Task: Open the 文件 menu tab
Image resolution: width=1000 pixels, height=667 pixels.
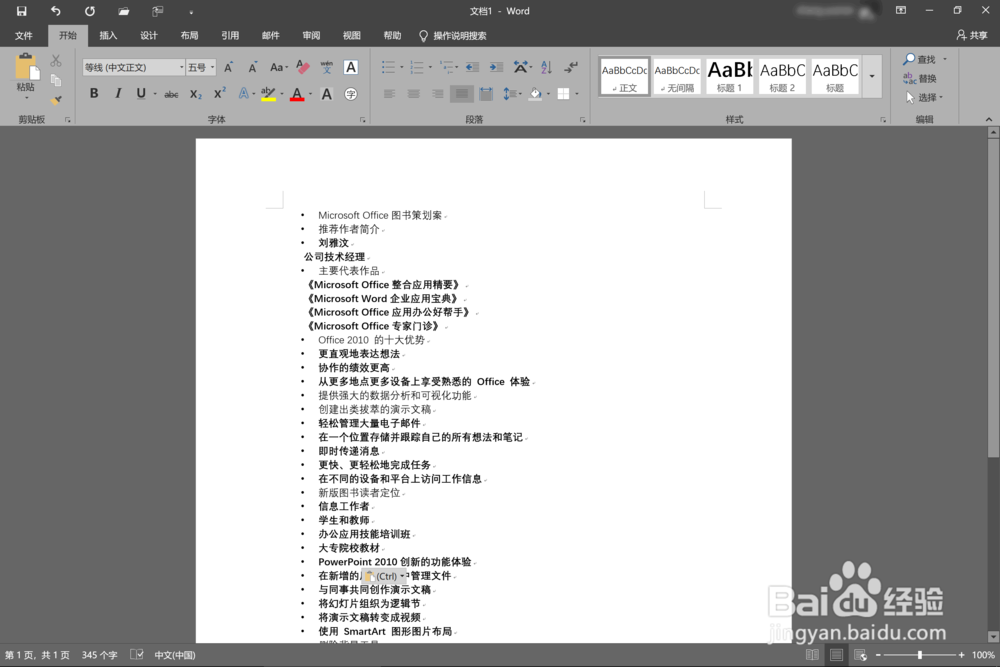Action: (24, 36)
